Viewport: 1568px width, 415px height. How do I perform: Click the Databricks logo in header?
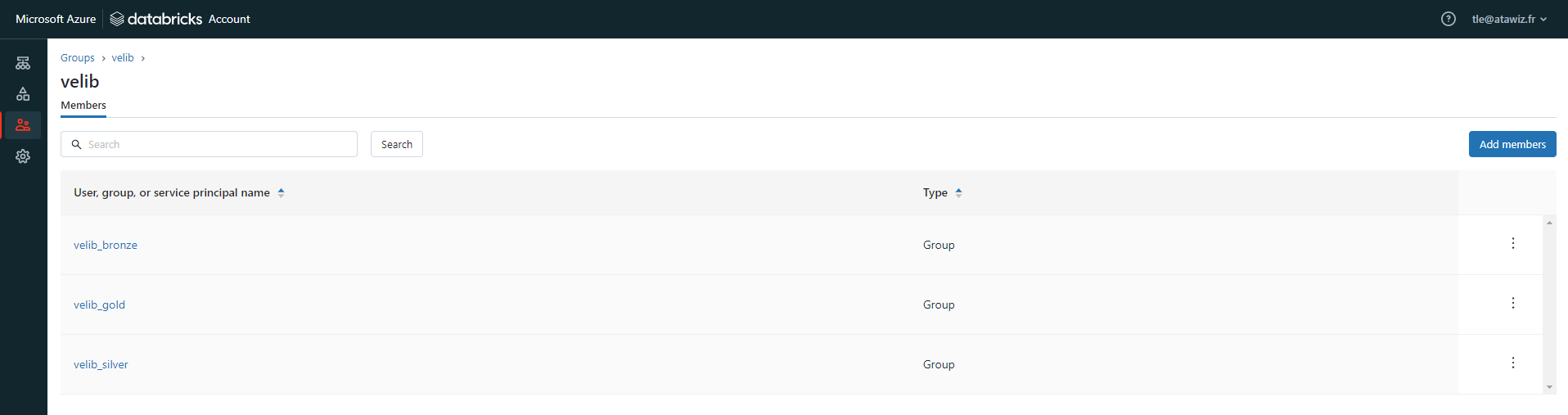pos(156,19)
